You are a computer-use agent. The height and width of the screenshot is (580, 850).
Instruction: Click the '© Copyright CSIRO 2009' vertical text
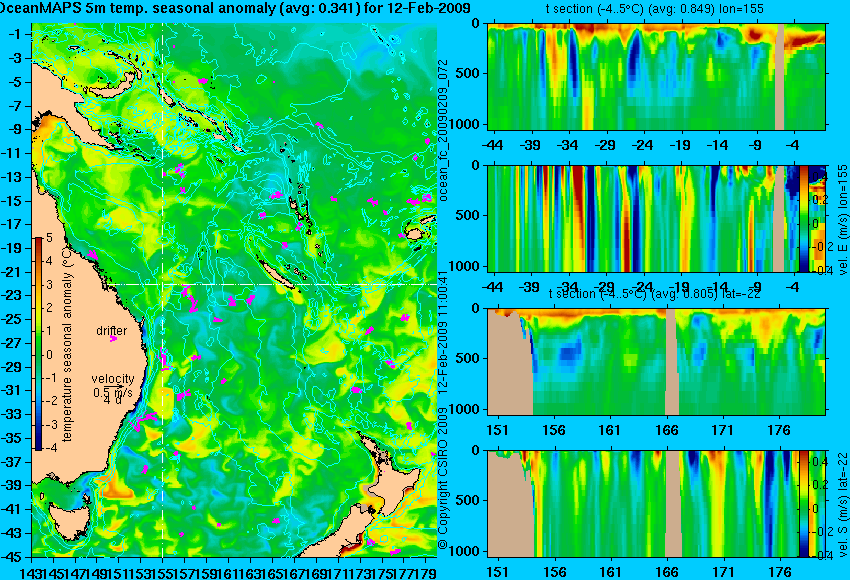pyautogui.click(x=443, y=478)
